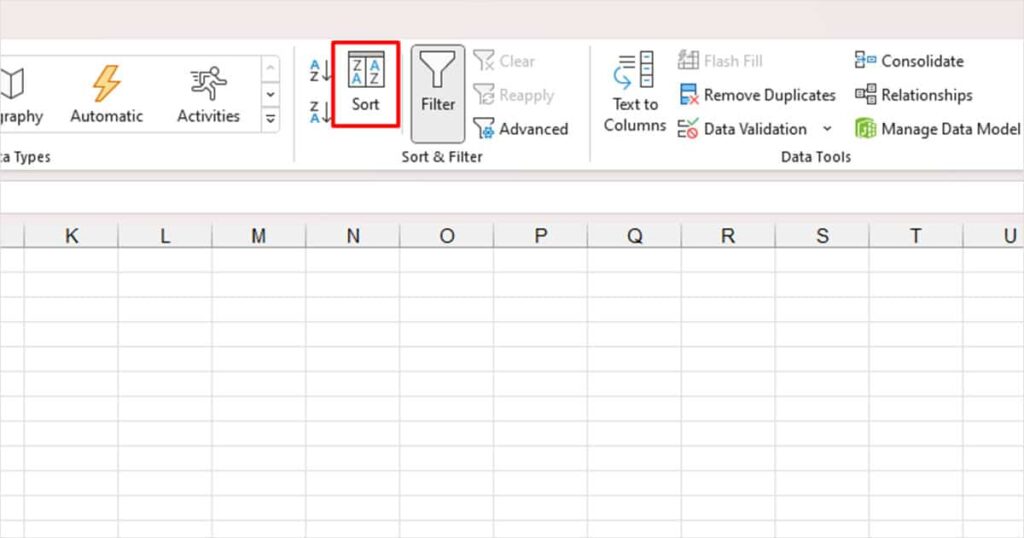Toggle the Filter funnel button
1024x538 pixels.
438,93
